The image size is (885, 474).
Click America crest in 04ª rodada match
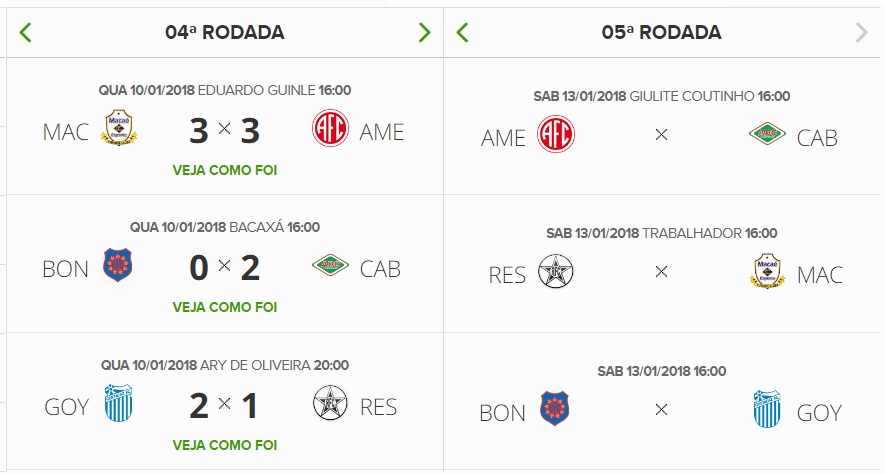click(x=331, y=130)
